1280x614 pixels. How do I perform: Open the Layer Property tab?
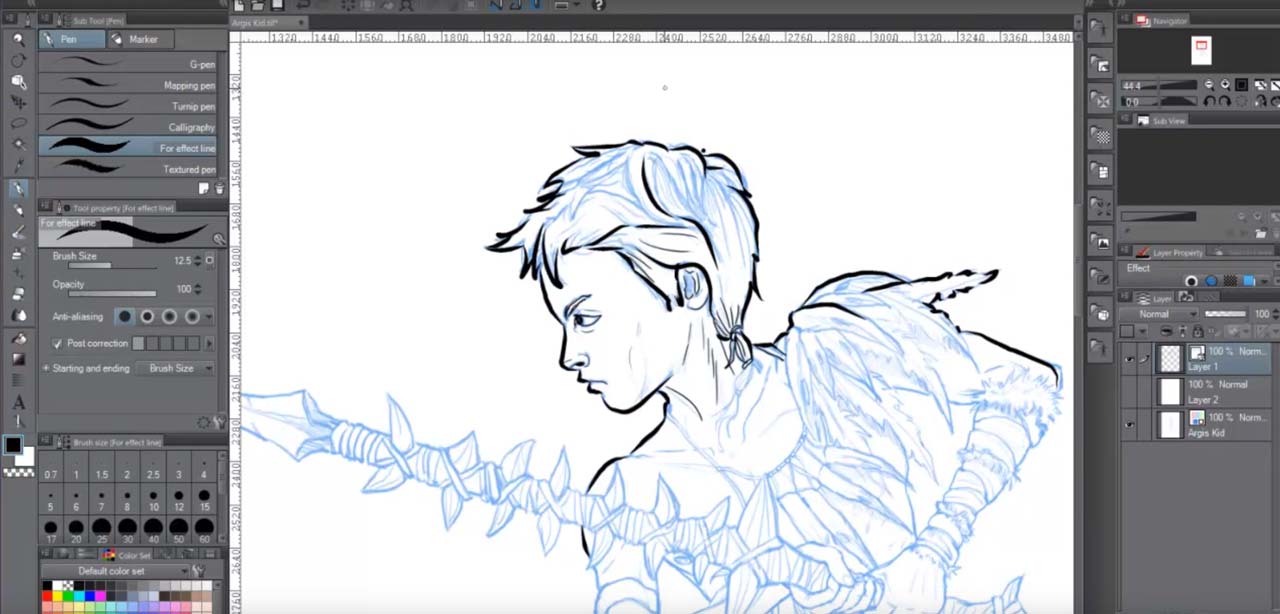coord(1178,253)
